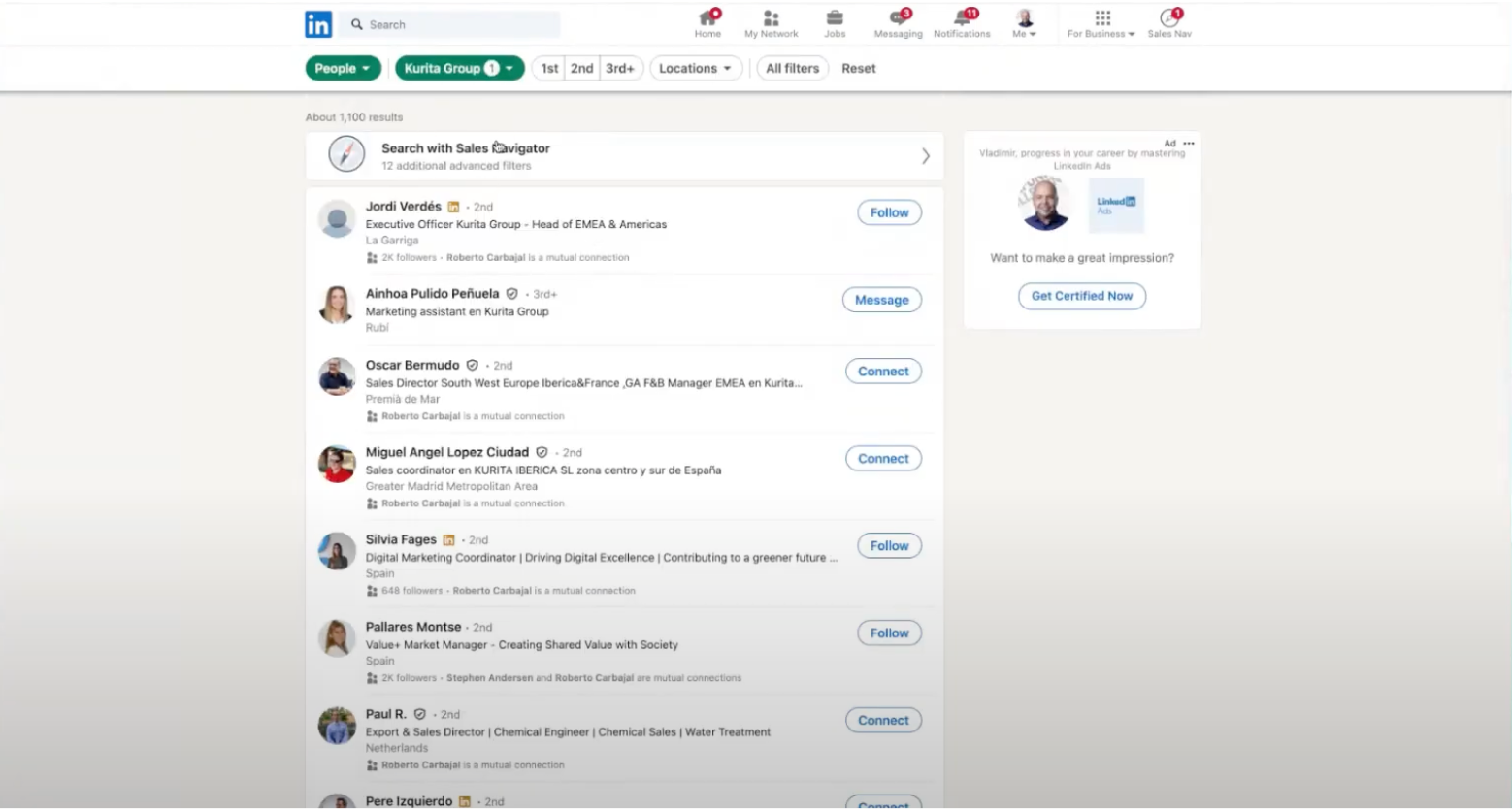The width and height of the screenshot is (1512, 811).
Task: Open the Kurita Group company filter
Action: [460, 68]
